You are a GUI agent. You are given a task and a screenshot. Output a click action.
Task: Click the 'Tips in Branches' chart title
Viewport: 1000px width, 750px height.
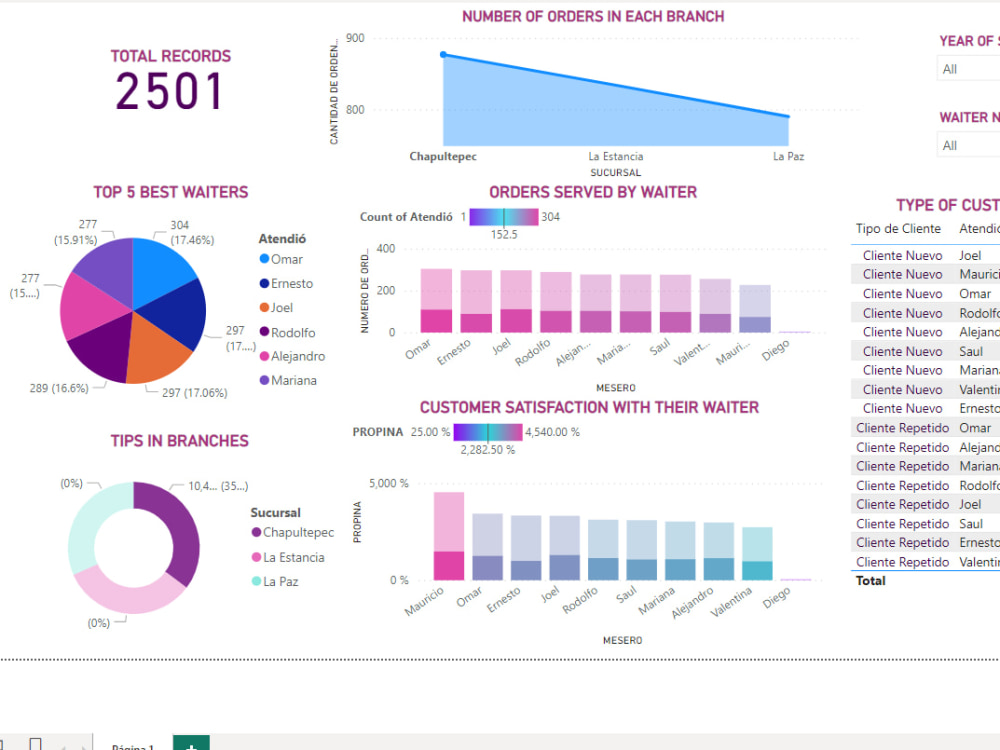[179, 441]
